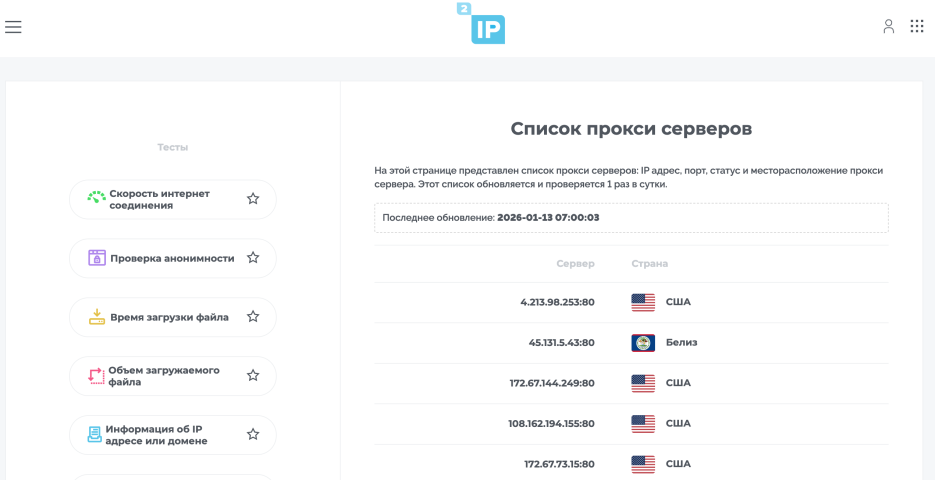Click the Belize flag icon
935x480 pixels.
643,343
